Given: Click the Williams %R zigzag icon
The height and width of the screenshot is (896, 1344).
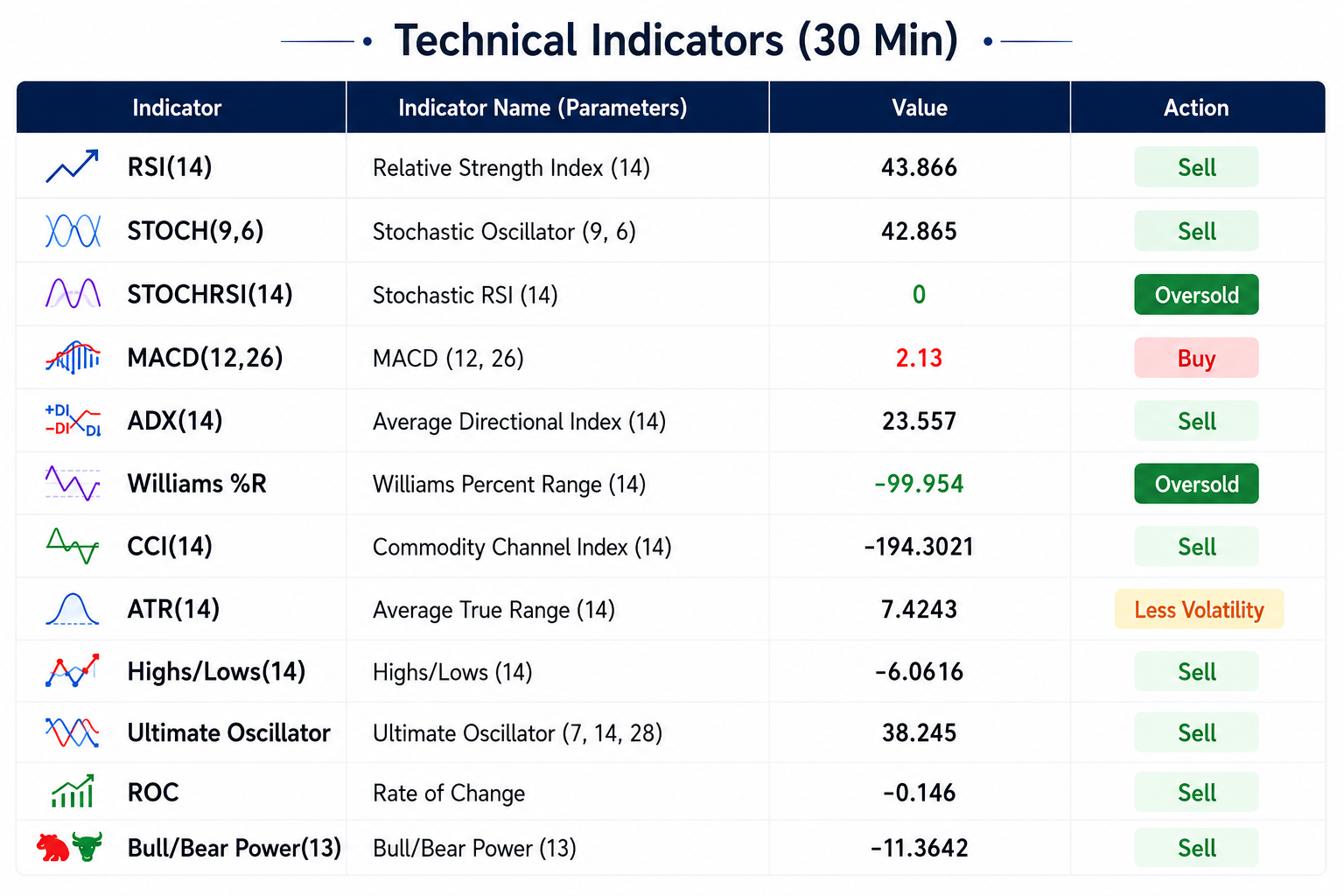Looking at the screenshot, I should 73,483.
